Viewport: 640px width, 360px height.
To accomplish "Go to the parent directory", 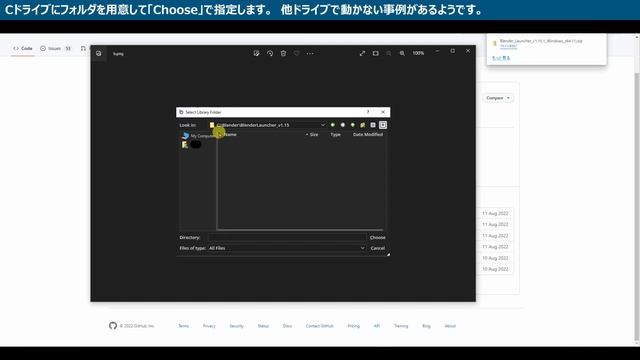I will 353,125.
